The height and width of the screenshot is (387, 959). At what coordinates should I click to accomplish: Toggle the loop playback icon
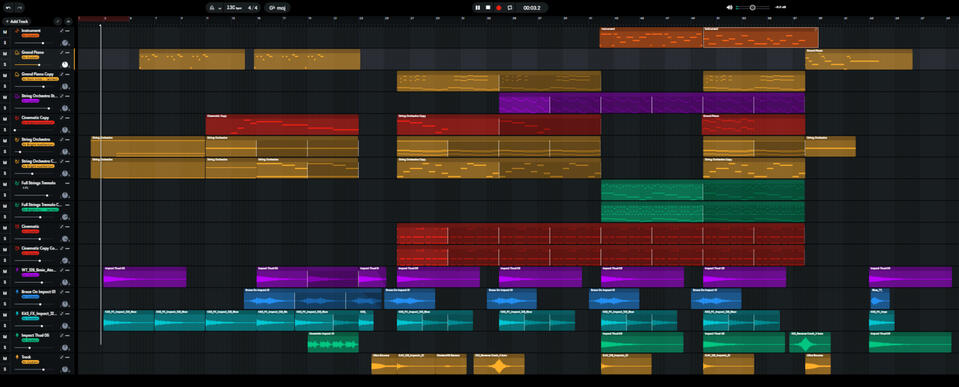tap(509, 8)
